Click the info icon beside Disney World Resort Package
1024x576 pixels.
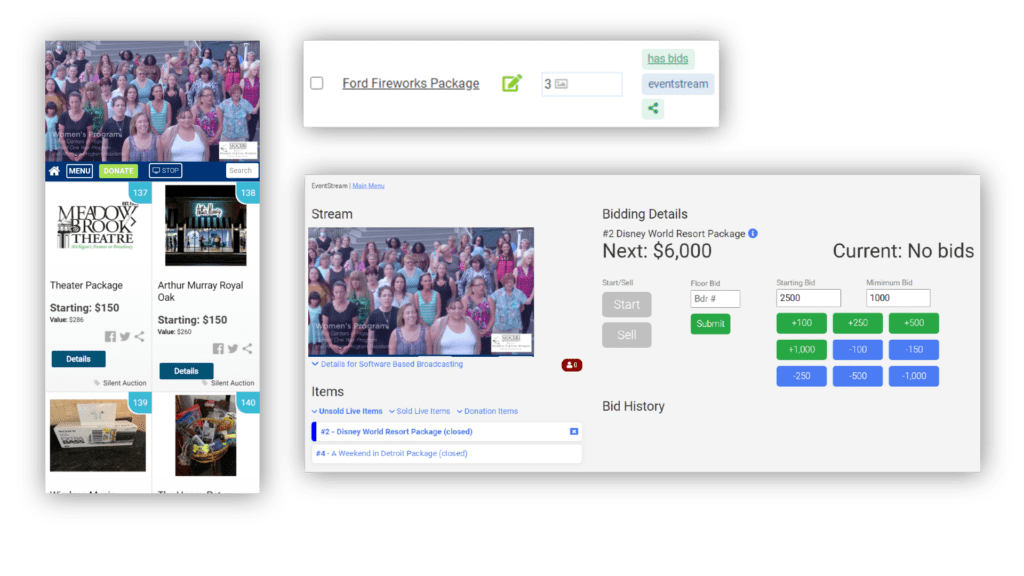753,234
